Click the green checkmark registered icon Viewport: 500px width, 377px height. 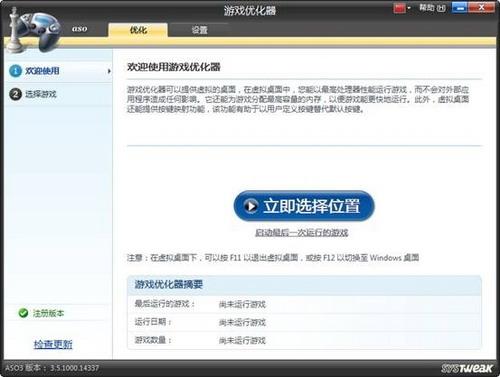(x=23, y=313)
